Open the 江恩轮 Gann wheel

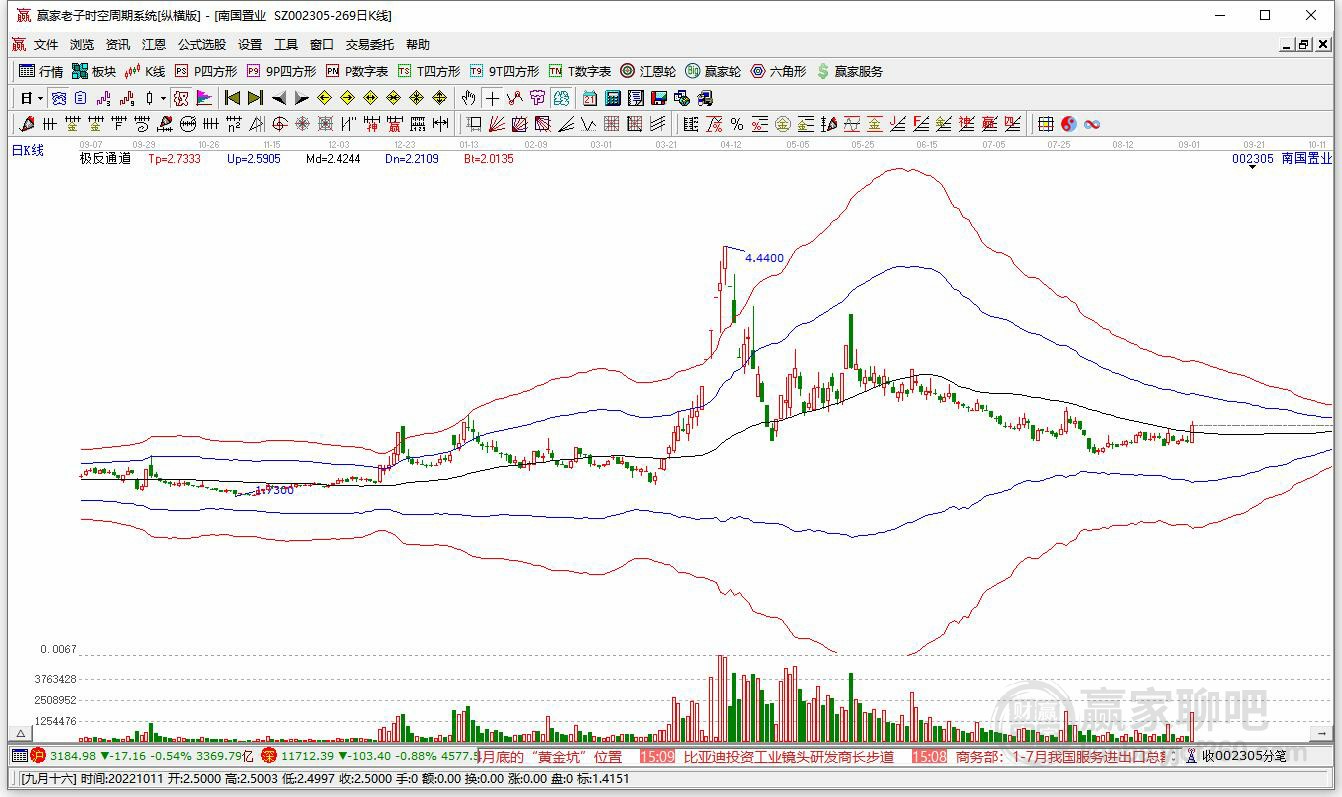pos(648,71)
